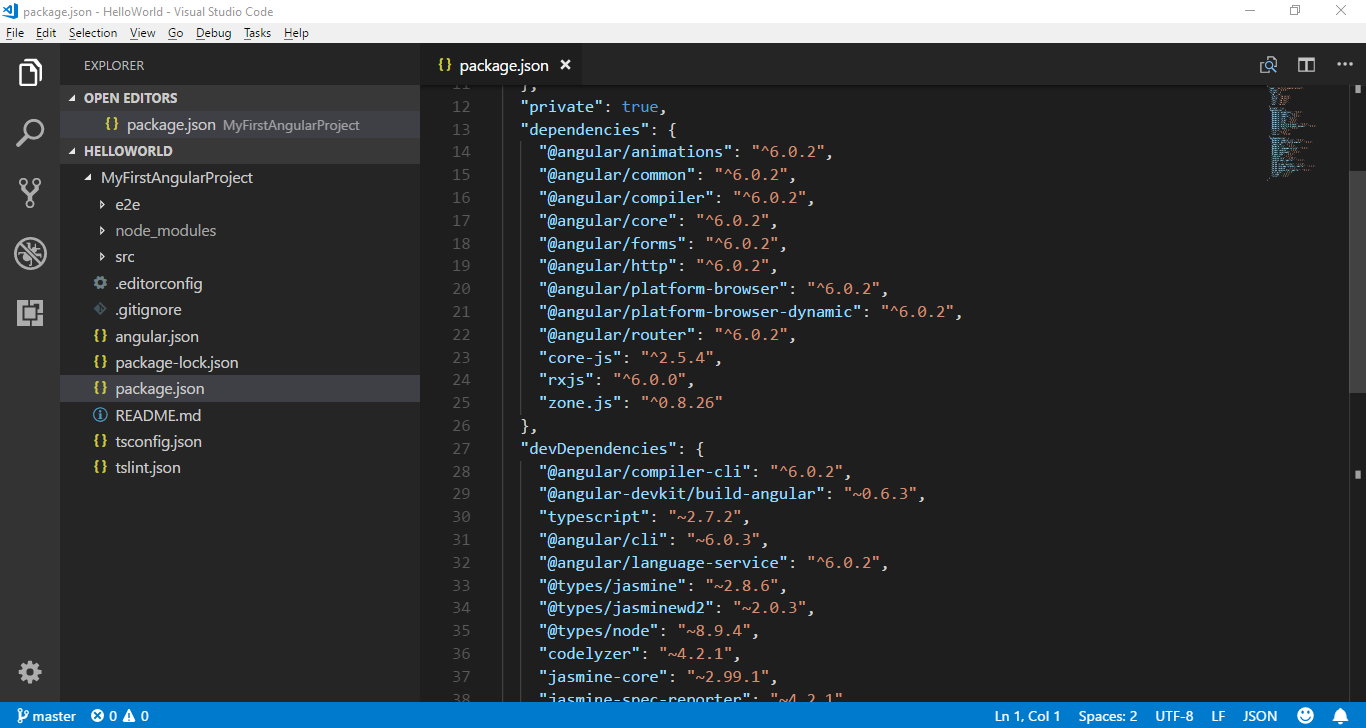Expand the node_modules folder
The height and width of the screenshot is (728, 1366).
(x=240, y=230)
